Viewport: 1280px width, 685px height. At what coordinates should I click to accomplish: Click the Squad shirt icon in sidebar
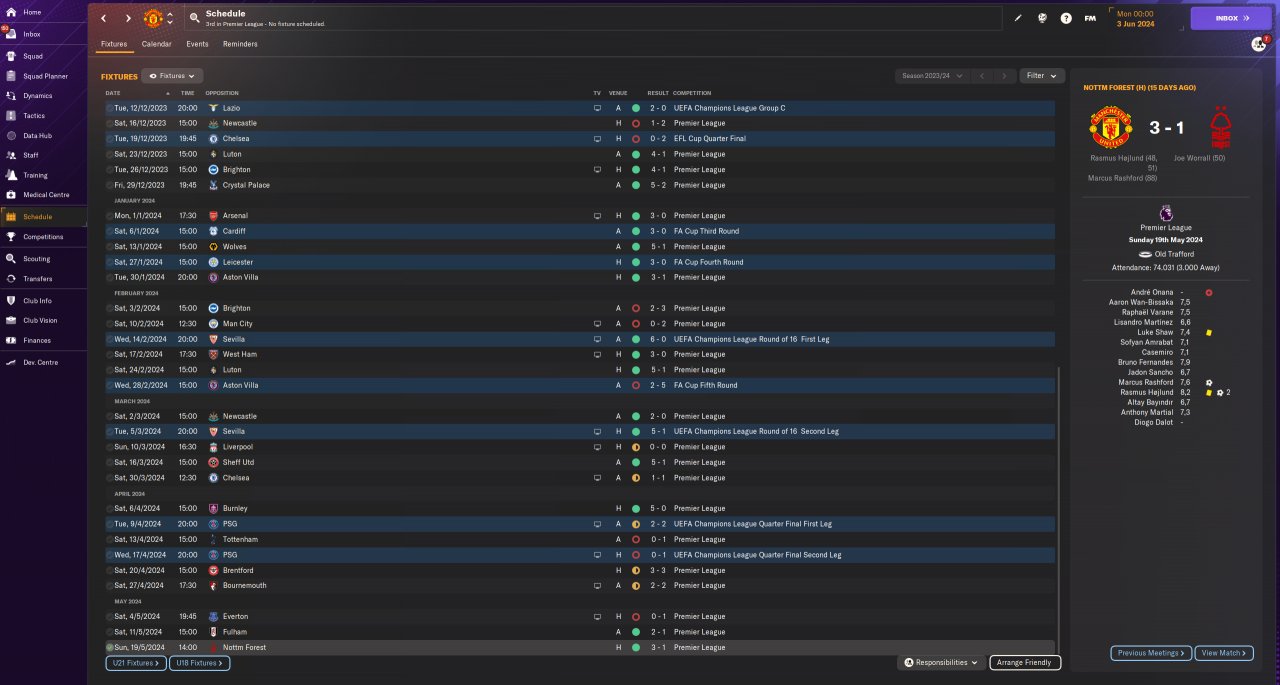point(10,57)
